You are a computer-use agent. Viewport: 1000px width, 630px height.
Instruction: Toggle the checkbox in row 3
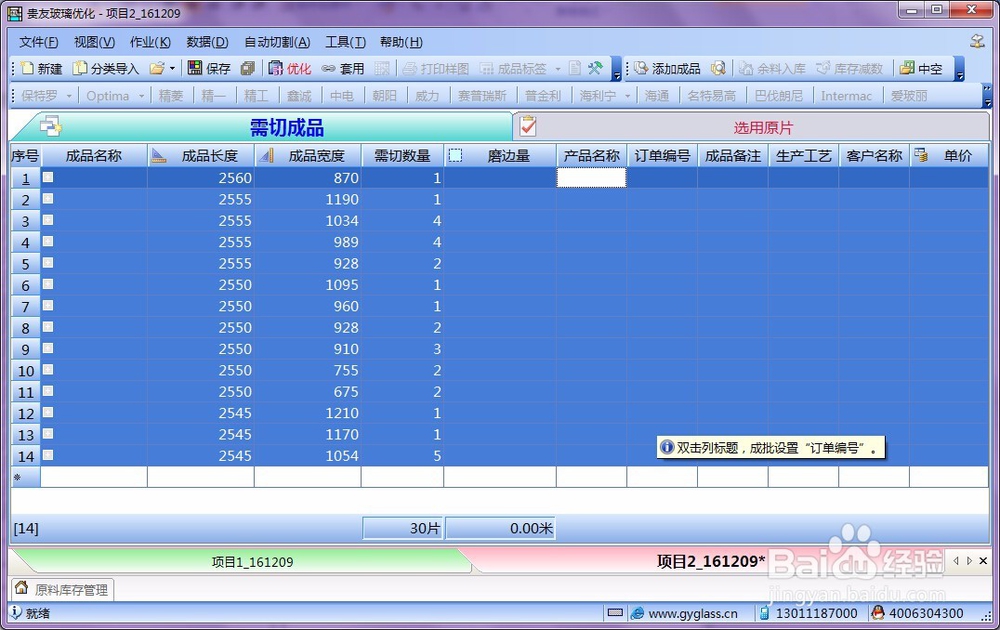click(48, 220)
